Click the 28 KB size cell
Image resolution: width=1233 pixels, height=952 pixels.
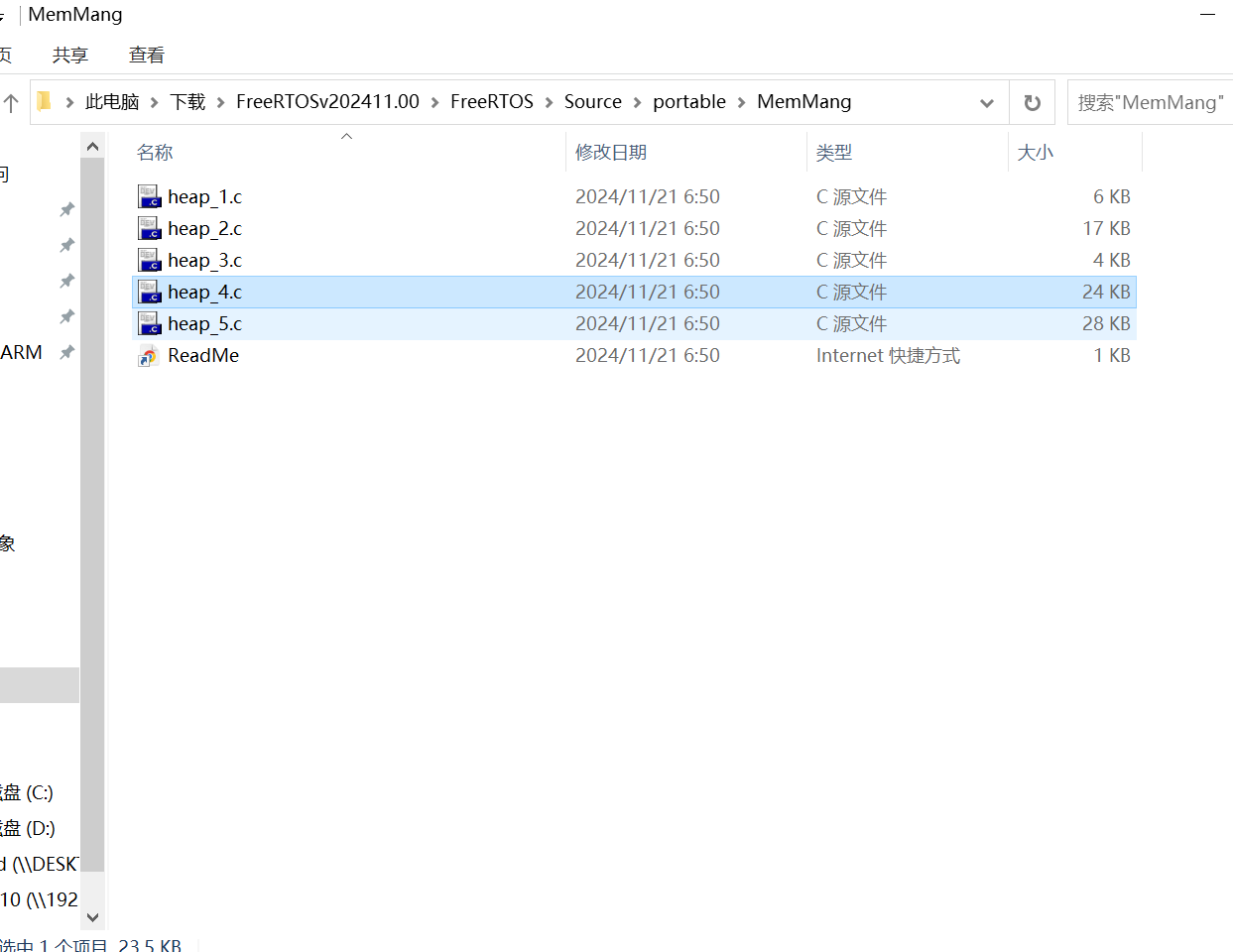coord(1106,323)
